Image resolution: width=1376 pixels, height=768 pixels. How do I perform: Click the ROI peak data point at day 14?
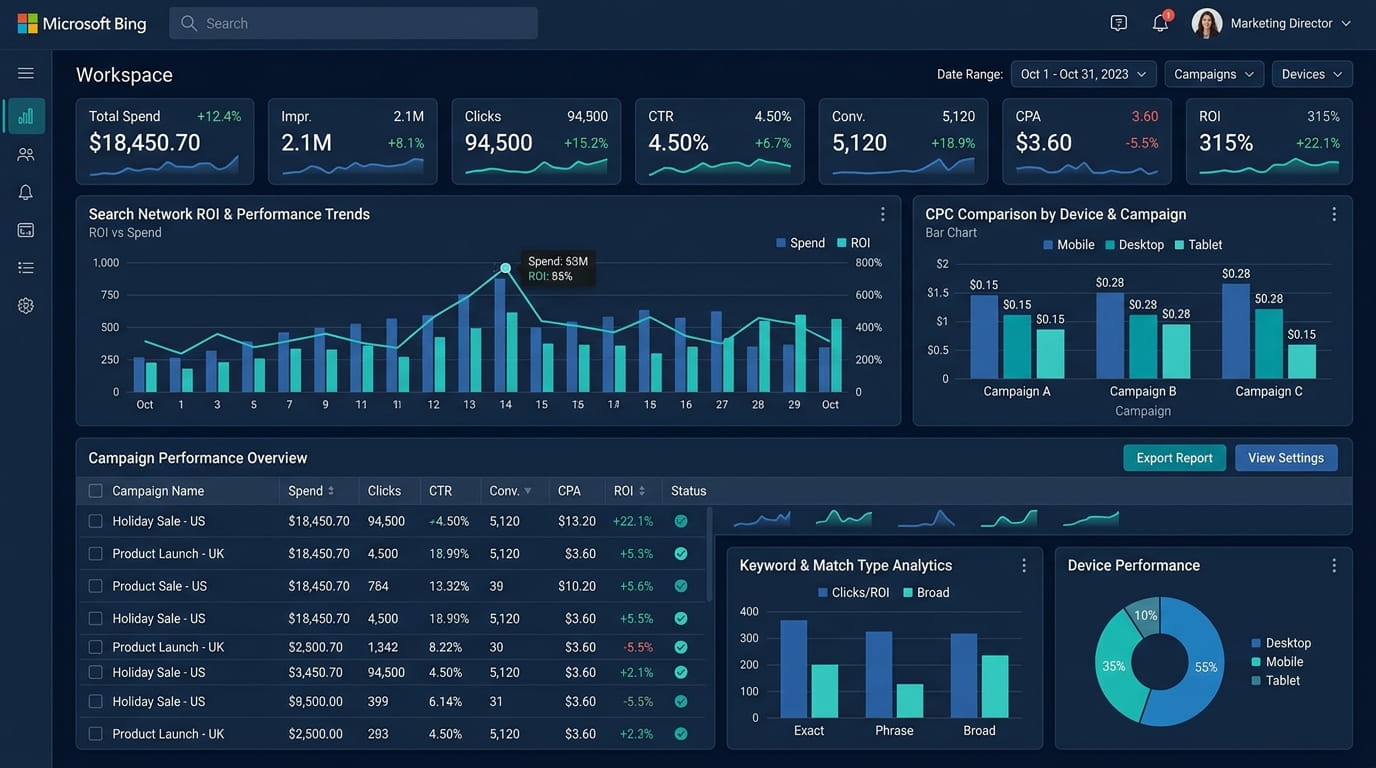tap(505, 268)
